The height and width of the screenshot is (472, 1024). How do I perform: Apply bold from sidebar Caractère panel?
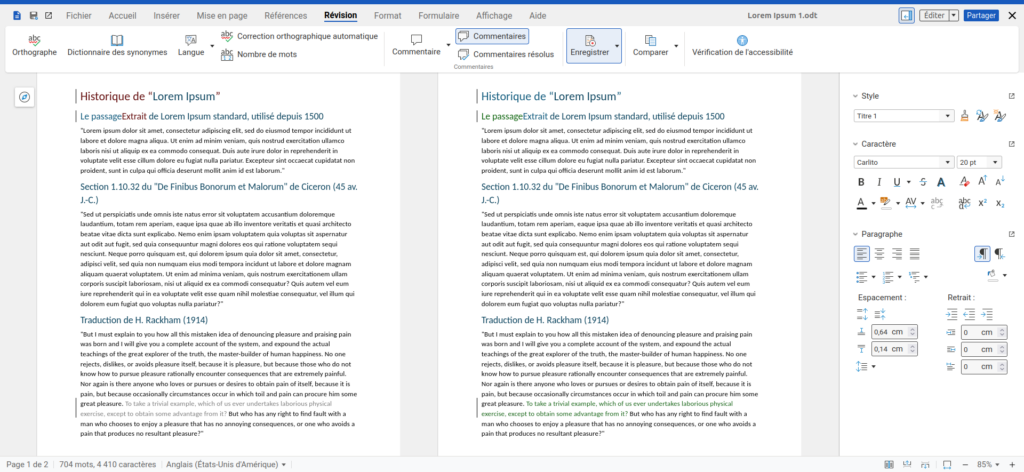tap(860, 182)
